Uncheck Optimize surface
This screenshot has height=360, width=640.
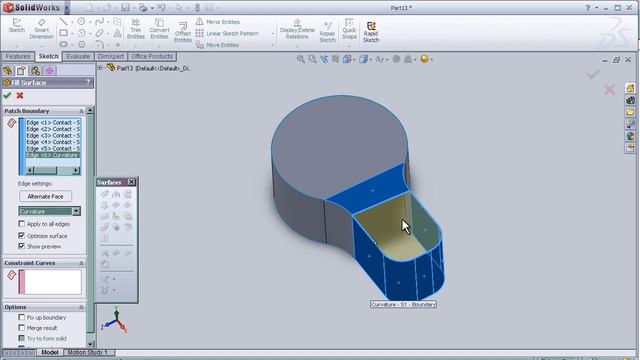(22, 236)
